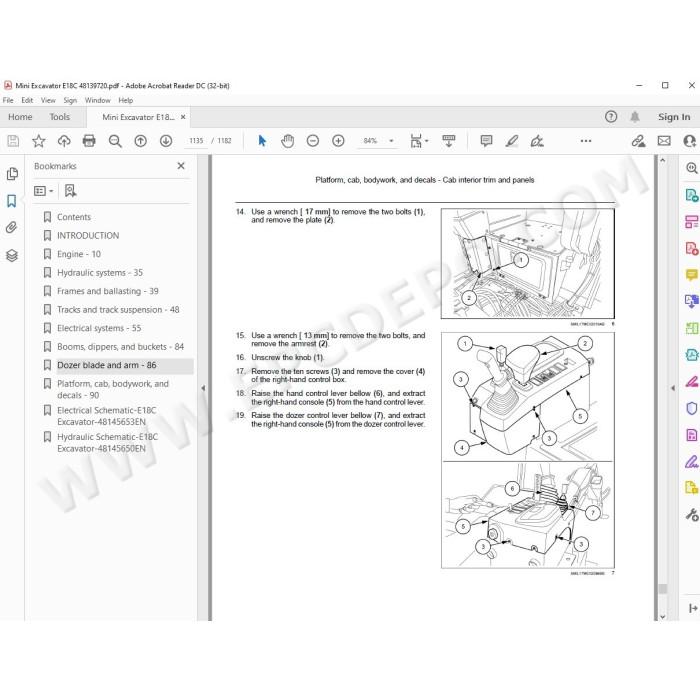The width and height of the screenshot is (700, 700).
Task: Open the help question mark icon
Action: (x=611, y=117)
